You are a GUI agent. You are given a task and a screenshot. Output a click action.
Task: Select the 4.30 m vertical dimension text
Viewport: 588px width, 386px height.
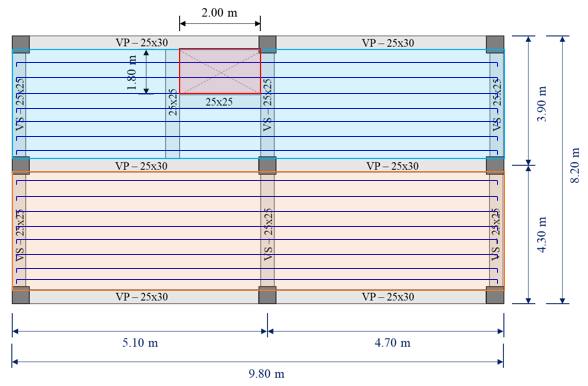pos(542,234)
